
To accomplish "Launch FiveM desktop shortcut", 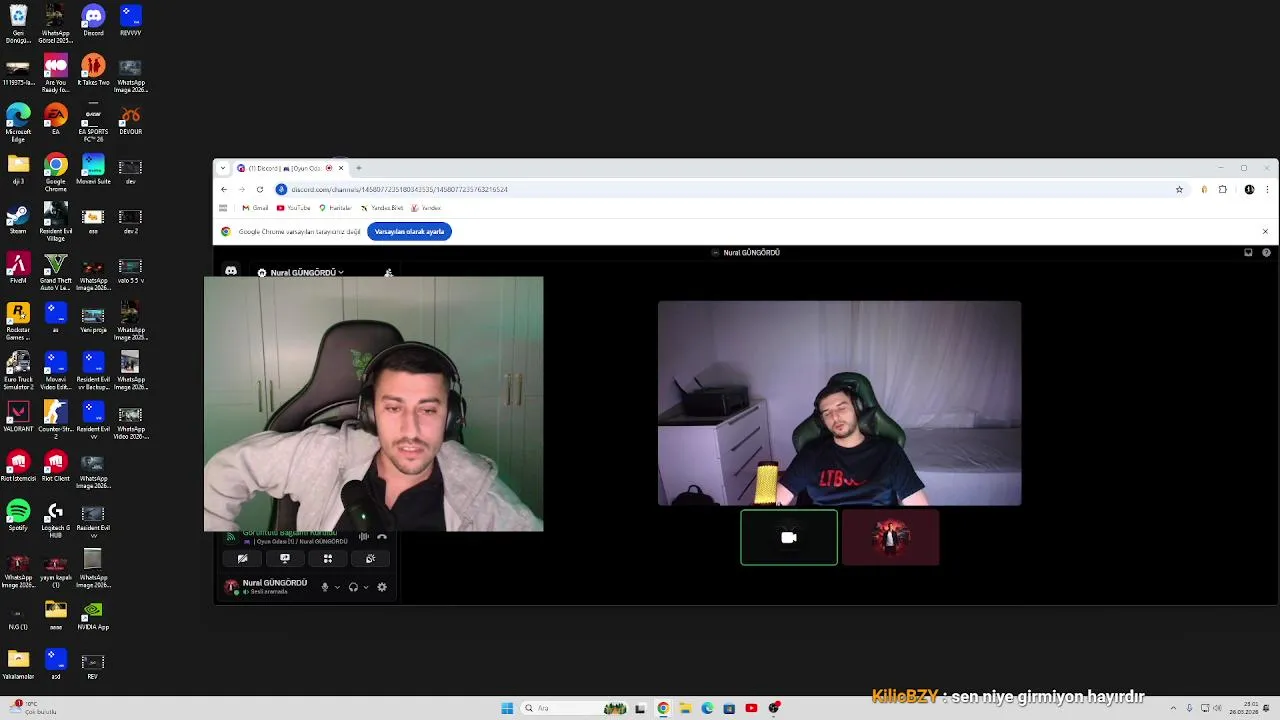I will (x=18, y=269).
